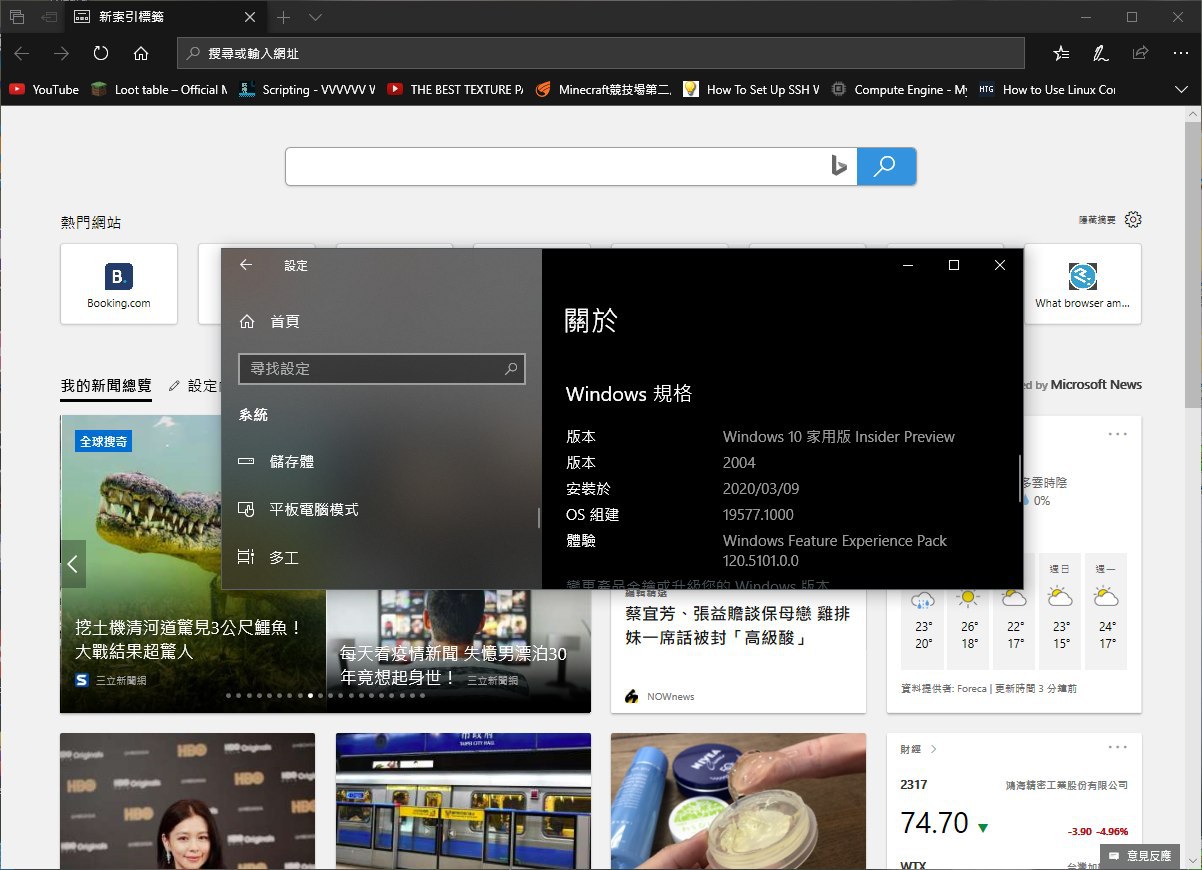Select the 我的新聞總覽 tab
Viewport: 1202px width, 870px height.
(106, 385)
